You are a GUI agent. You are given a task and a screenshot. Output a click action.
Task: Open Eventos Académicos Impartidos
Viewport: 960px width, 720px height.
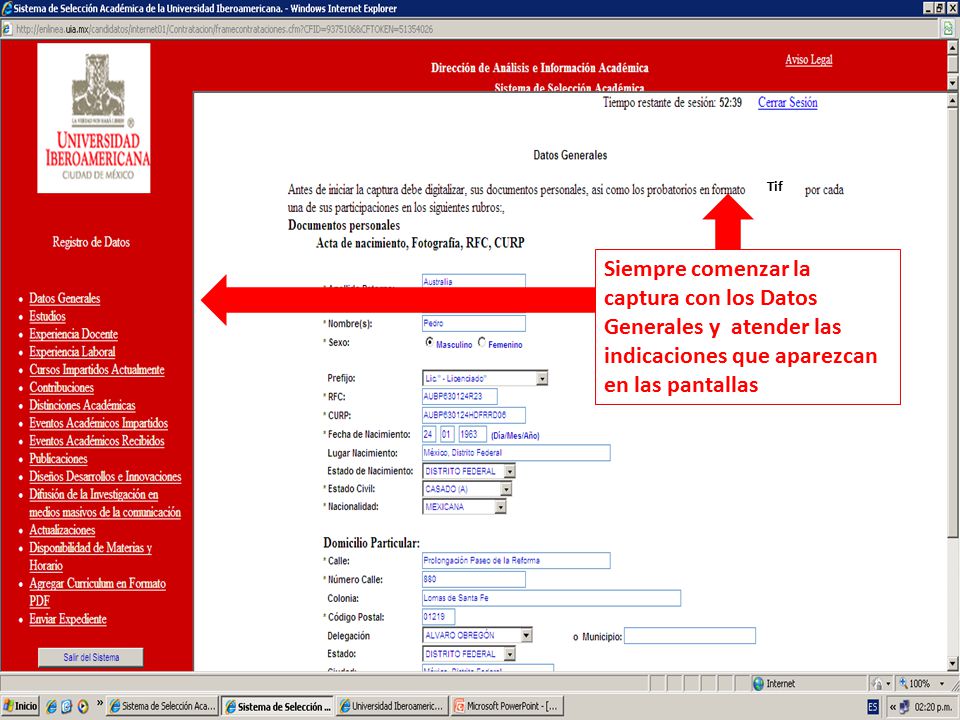99,422
